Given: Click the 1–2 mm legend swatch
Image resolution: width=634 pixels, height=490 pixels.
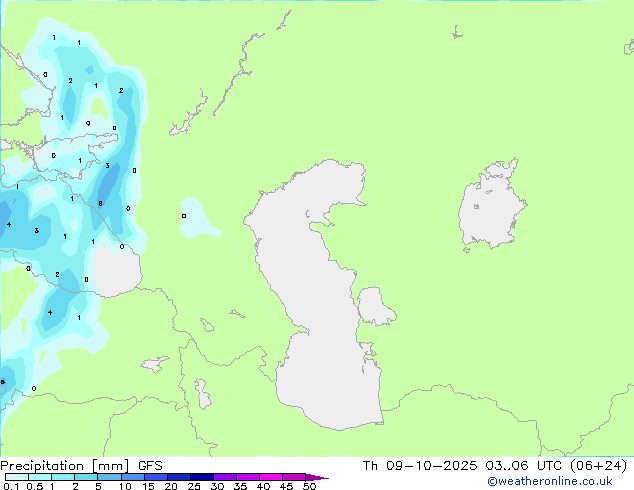Looking at the screenshot, I should pyautogui.click(x=63, y=477).
